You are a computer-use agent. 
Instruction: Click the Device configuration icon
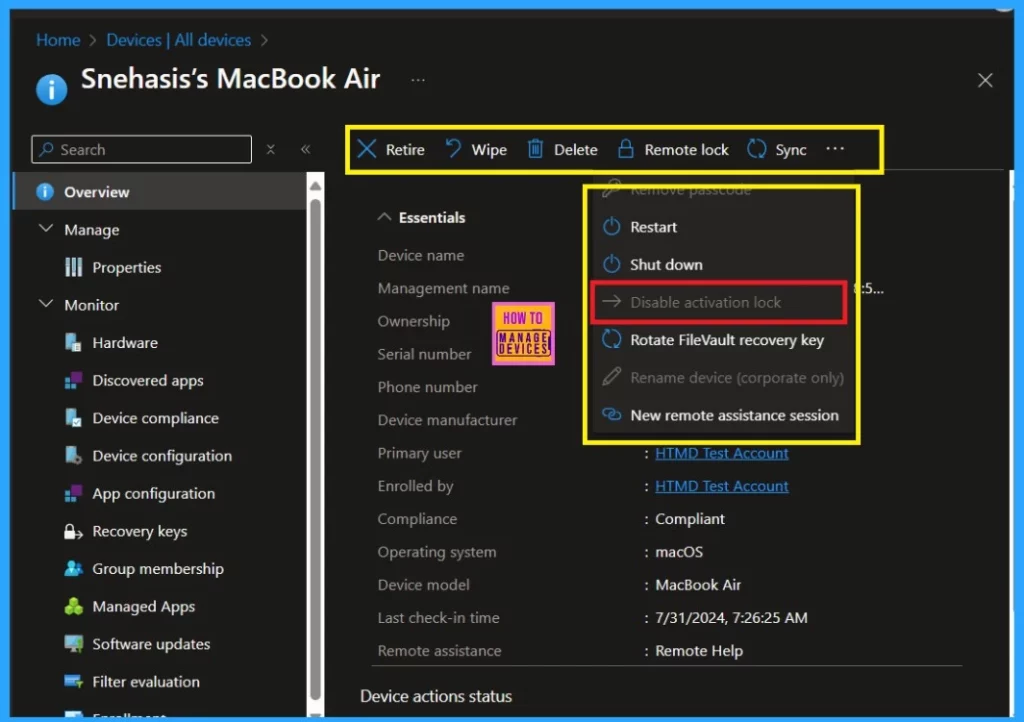pyautogui.click(x=73, y=455)
